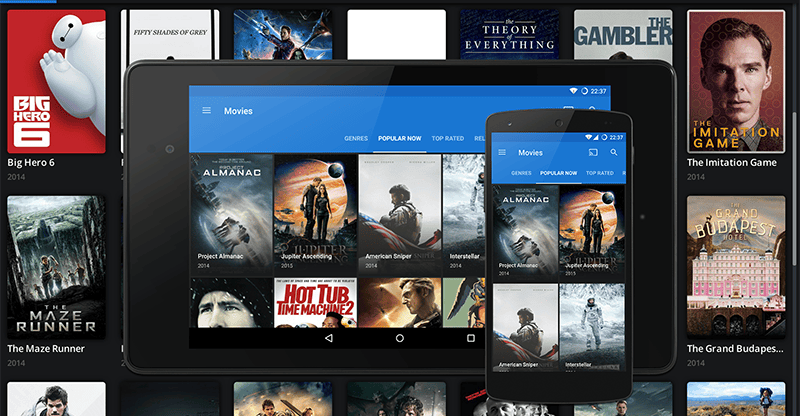Tap the search magnifier on the phone
Viewport: 800px width, 416px height.
(614, 152)
